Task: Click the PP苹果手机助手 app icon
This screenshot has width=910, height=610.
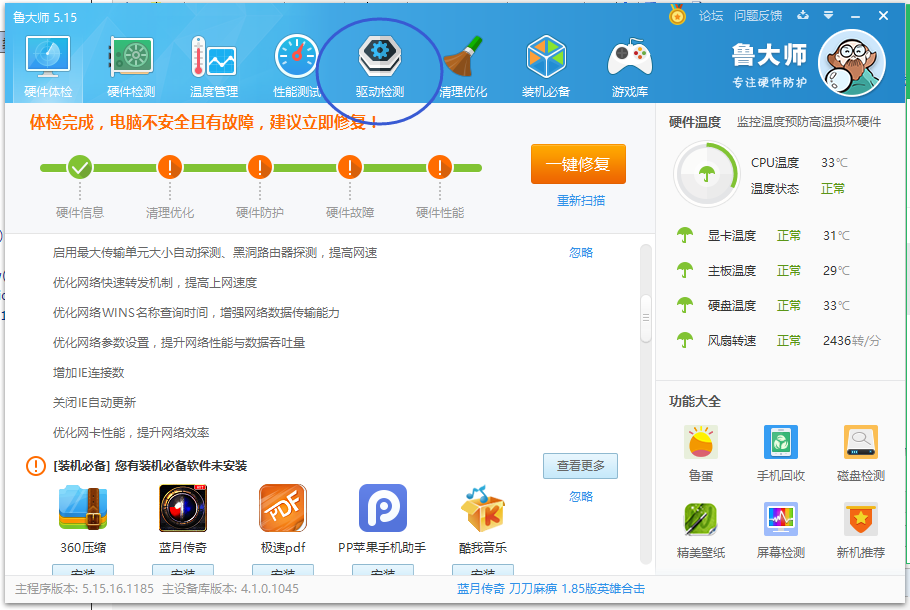Action: 382,508
